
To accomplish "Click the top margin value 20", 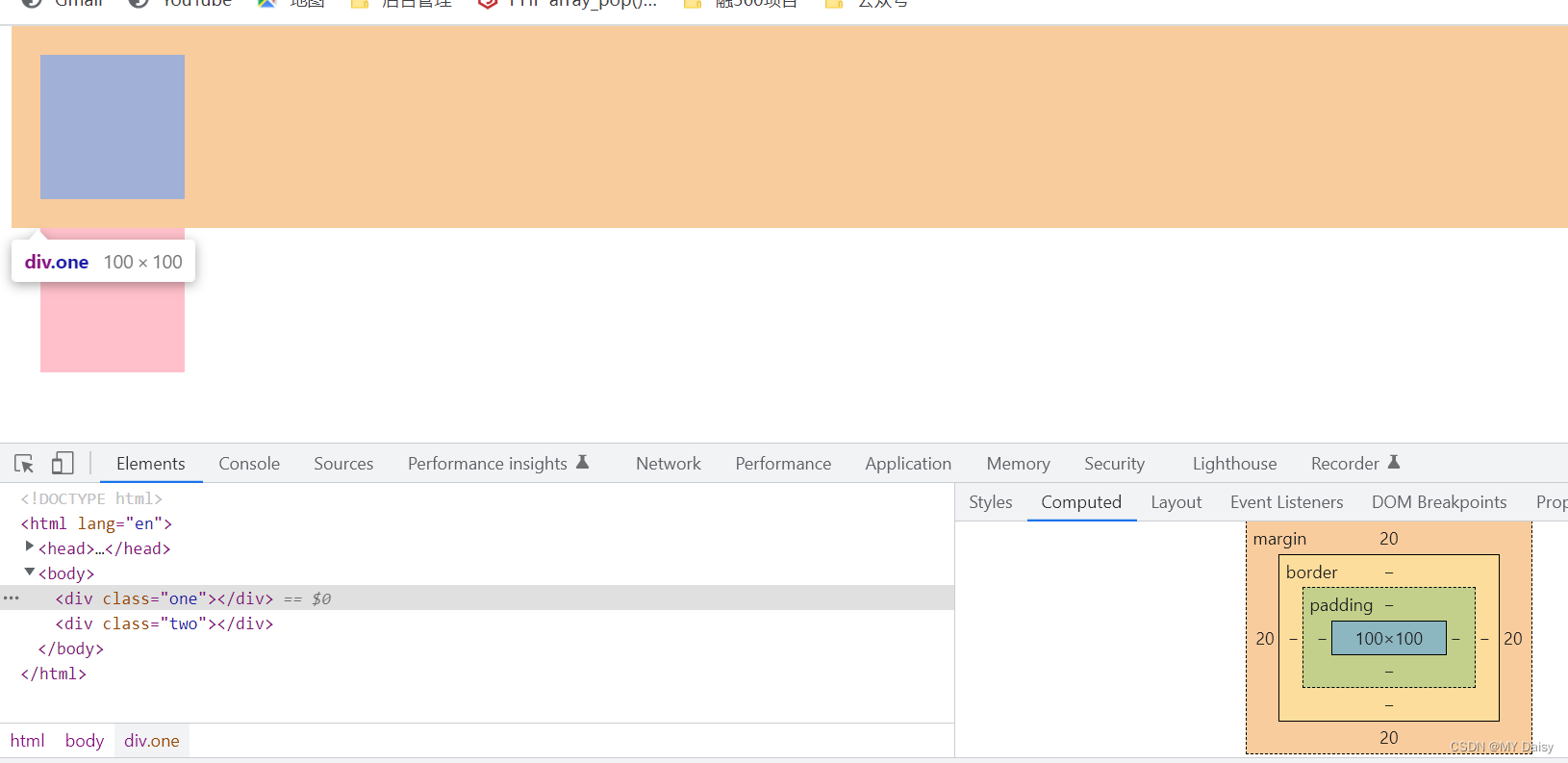I will click(x=1389, y=539).
